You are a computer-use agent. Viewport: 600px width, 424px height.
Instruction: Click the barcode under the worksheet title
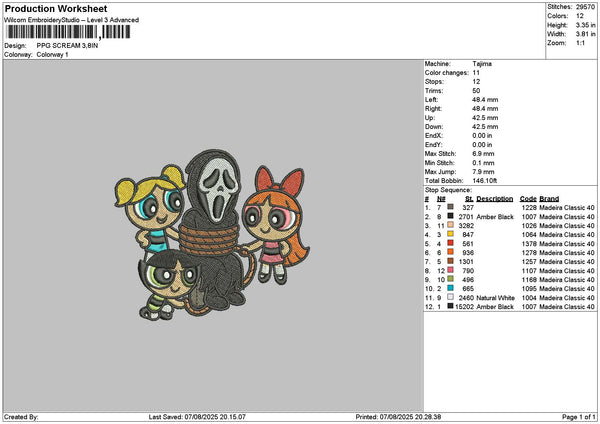(x=69, y=32)
